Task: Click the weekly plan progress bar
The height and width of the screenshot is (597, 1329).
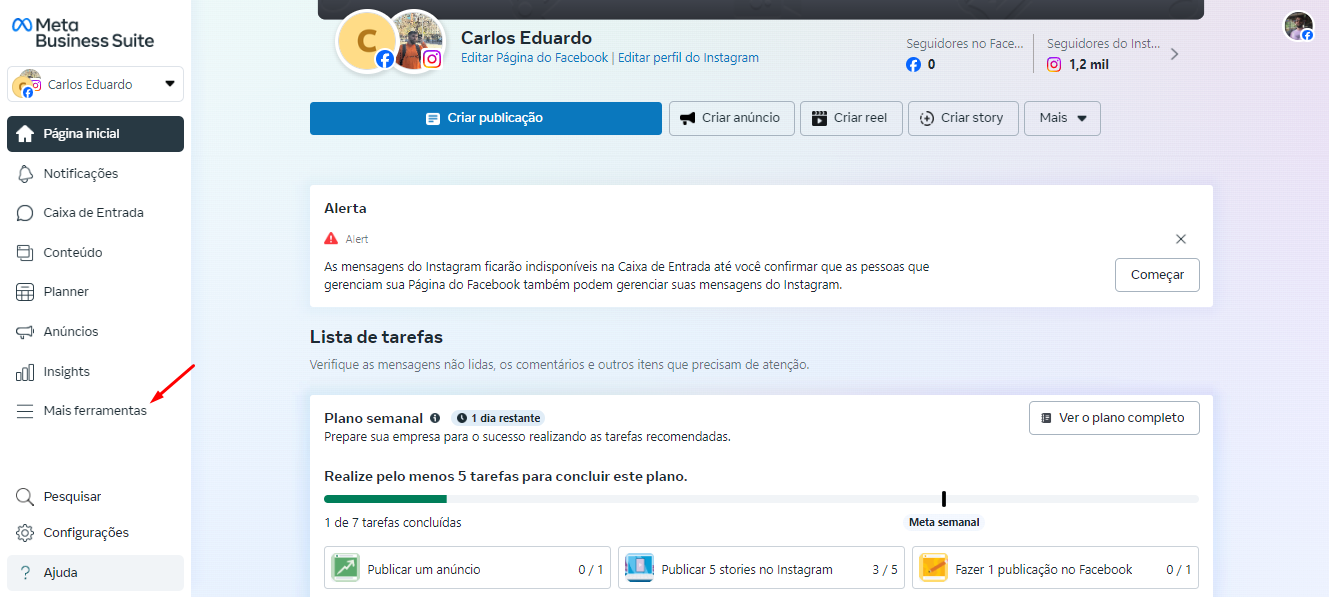Action: pos(761,499)
